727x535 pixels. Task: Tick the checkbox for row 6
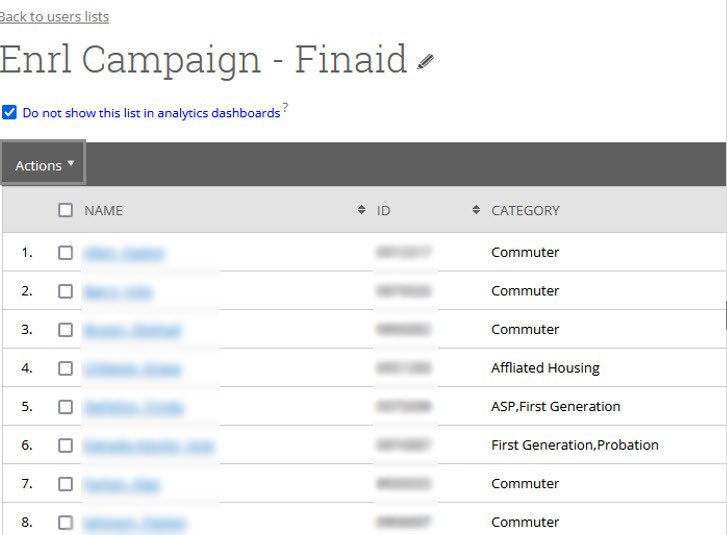click(65, 445)
